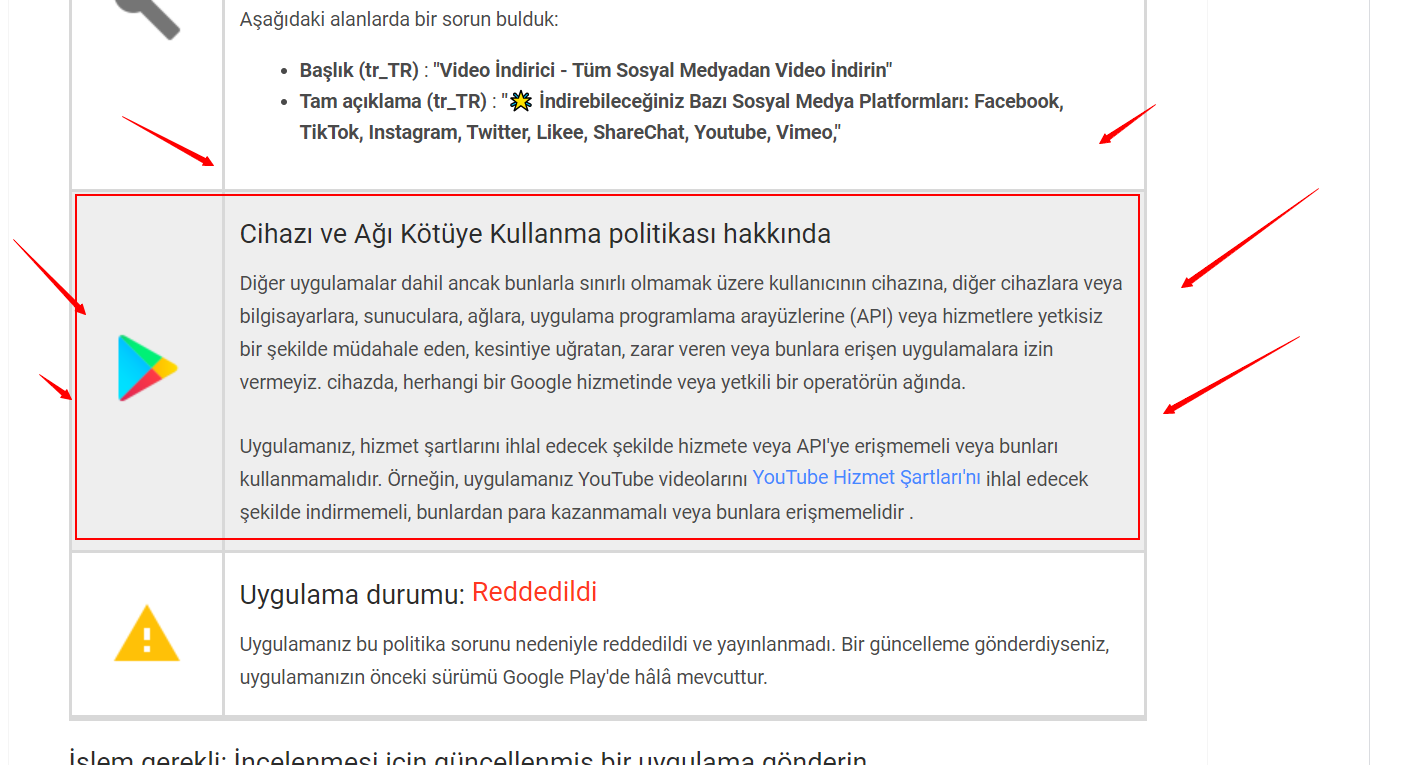Click the "Başlık (tr_TR)" bullet item
The image size is (1427, 765).
point(596,70)
